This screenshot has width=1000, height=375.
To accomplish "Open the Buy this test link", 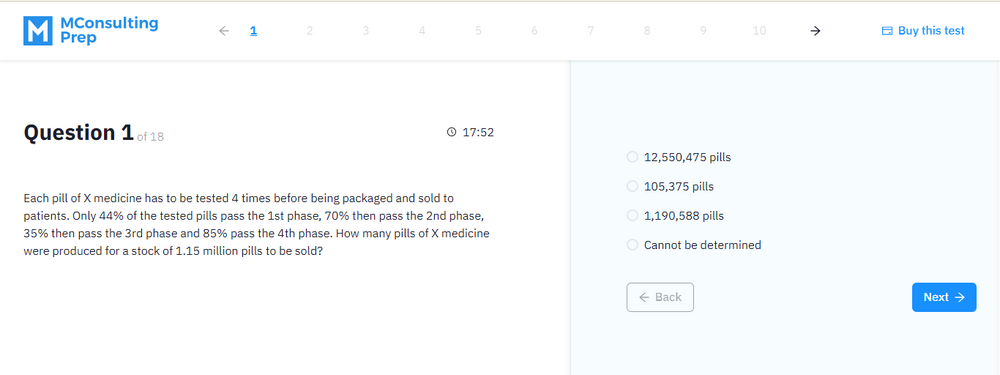I will click(x=923, y=31).
